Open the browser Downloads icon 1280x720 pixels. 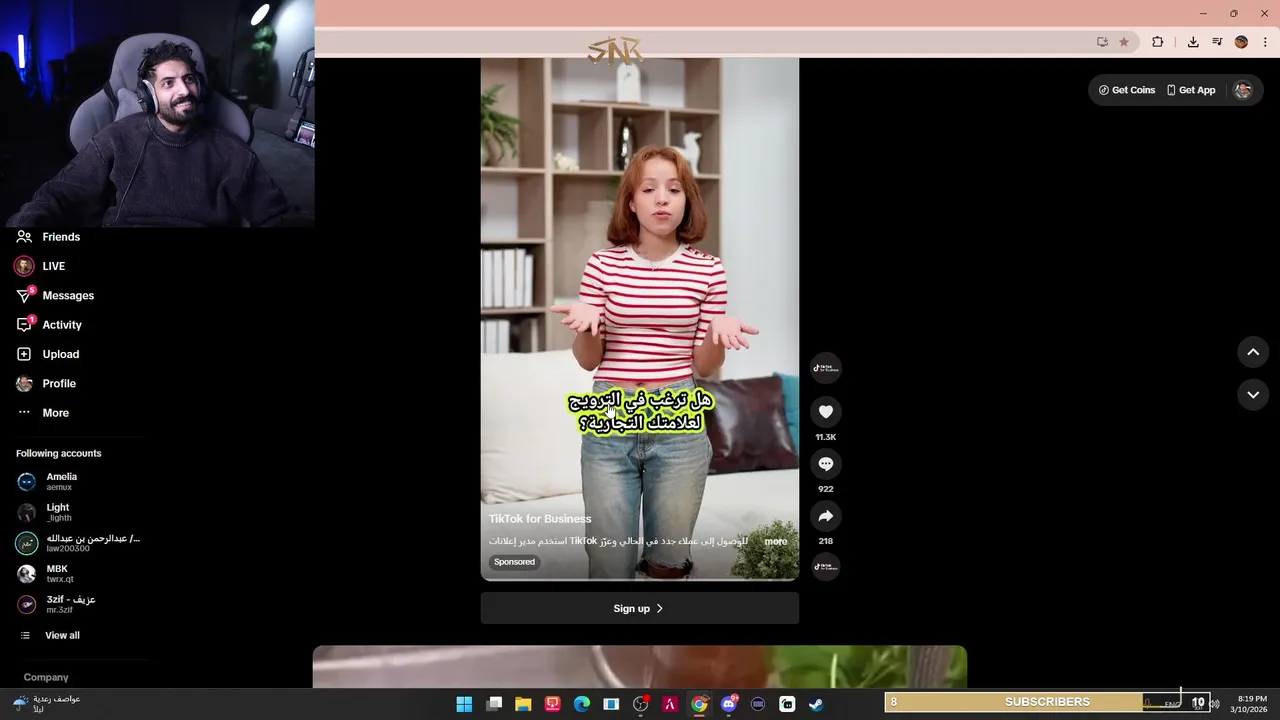click(x=1193, y=42)
